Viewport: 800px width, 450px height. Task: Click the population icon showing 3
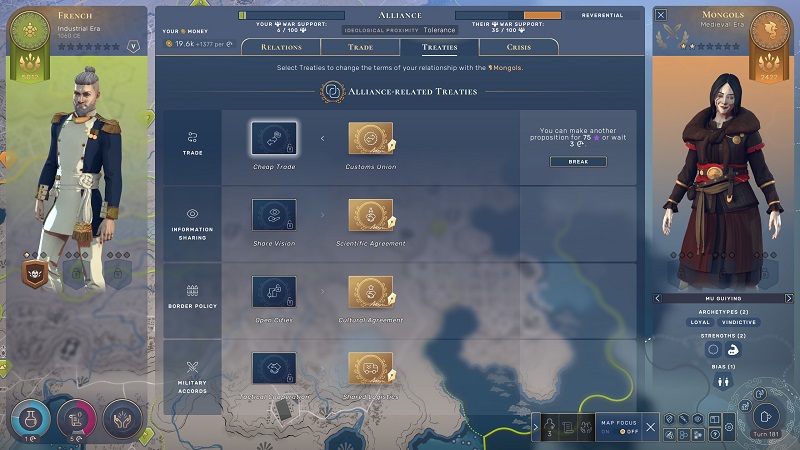point(549,427)
